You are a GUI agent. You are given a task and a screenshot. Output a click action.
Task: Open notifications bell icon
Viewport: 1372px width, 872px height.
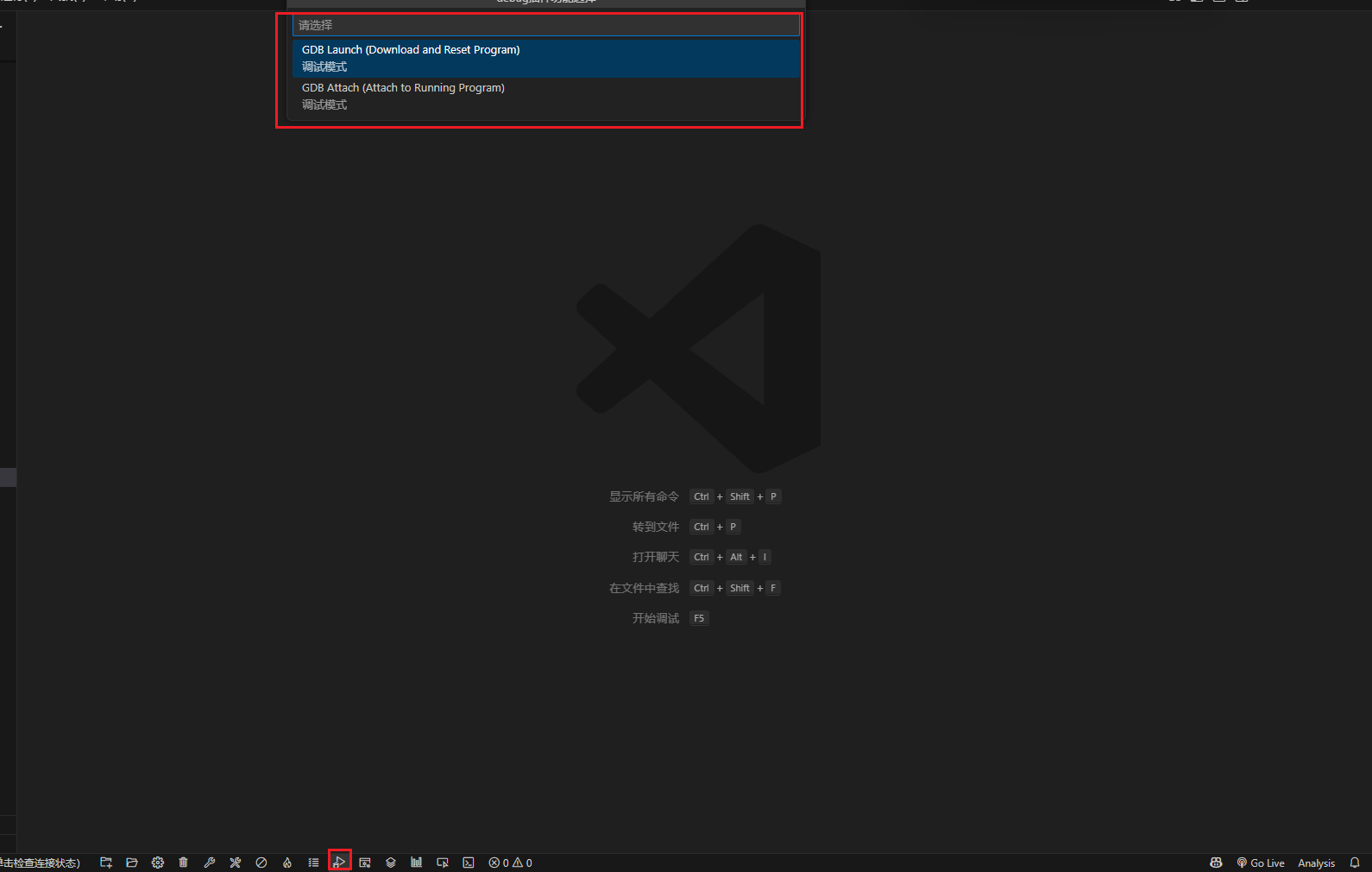click(1355, 863)
